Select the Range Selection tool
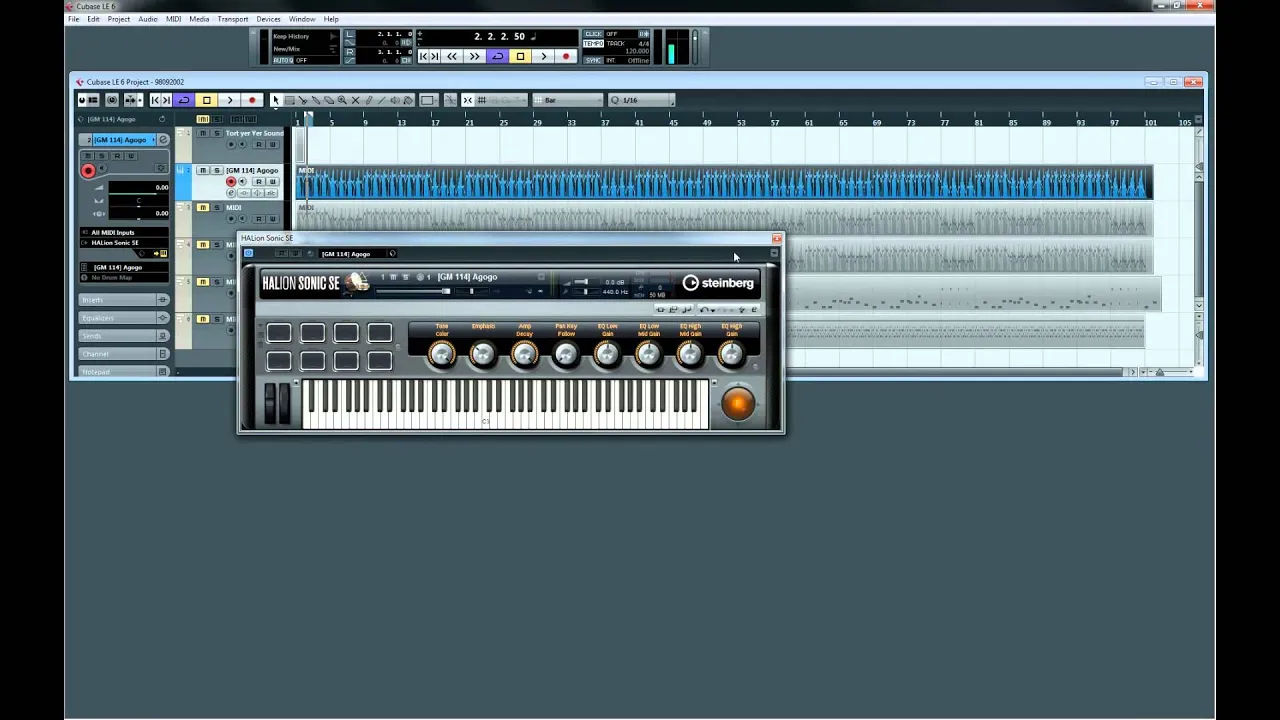Screen dimensions: 1280x720 coord(289,100)
